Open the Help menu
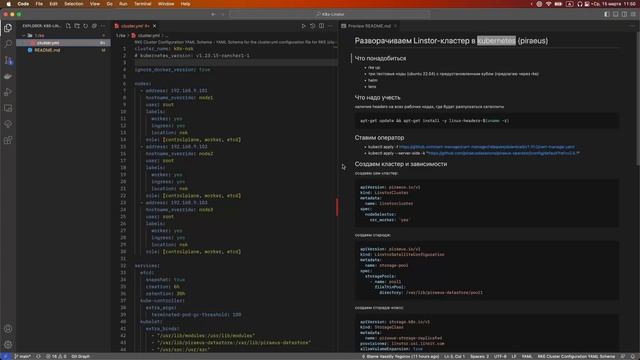 click(186, 4)
